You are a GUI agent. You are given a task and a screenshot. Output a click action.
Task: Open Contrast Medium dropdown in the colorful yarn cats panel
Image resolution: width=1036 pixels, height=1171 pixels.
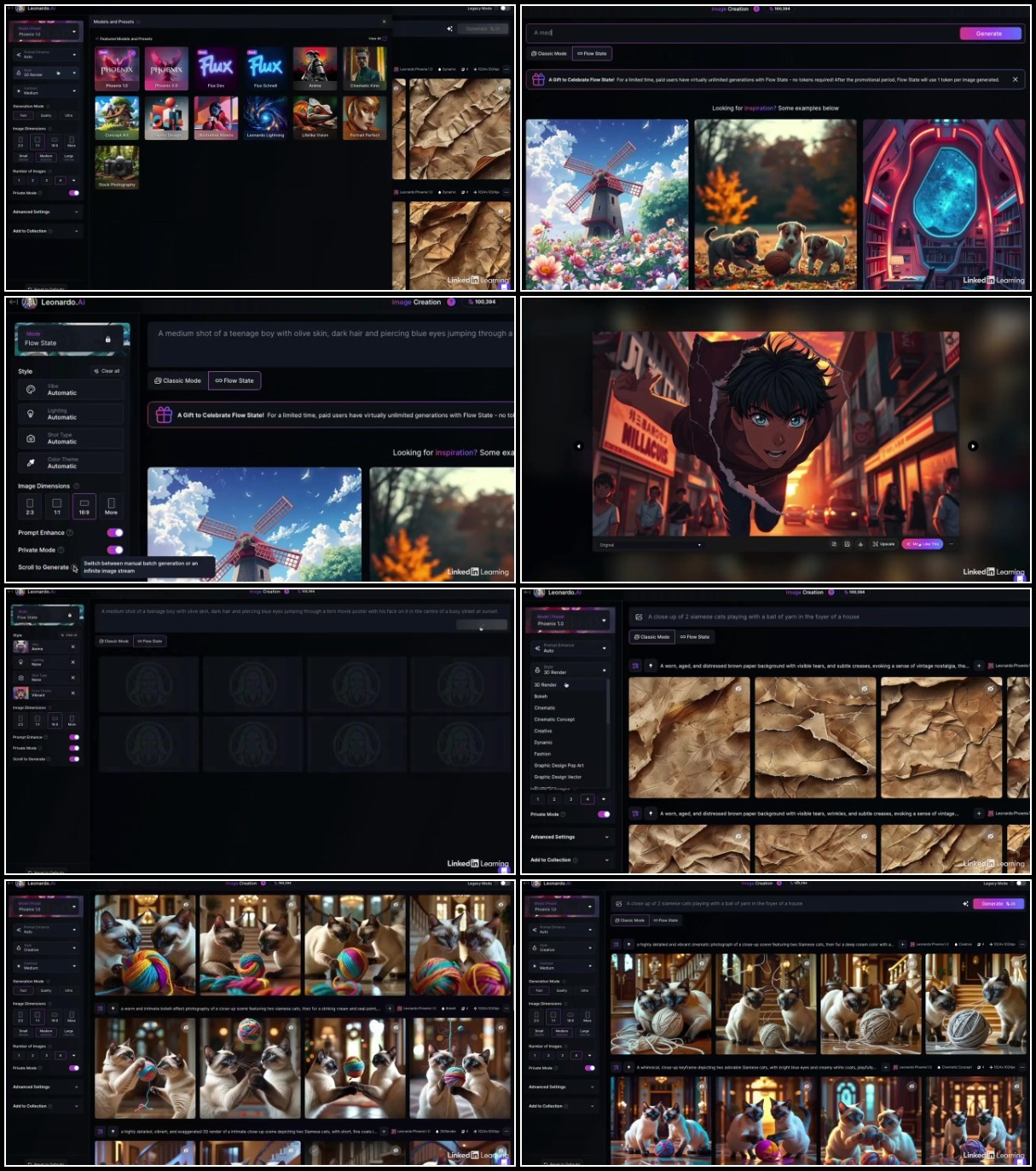click(x=47, y=966)
